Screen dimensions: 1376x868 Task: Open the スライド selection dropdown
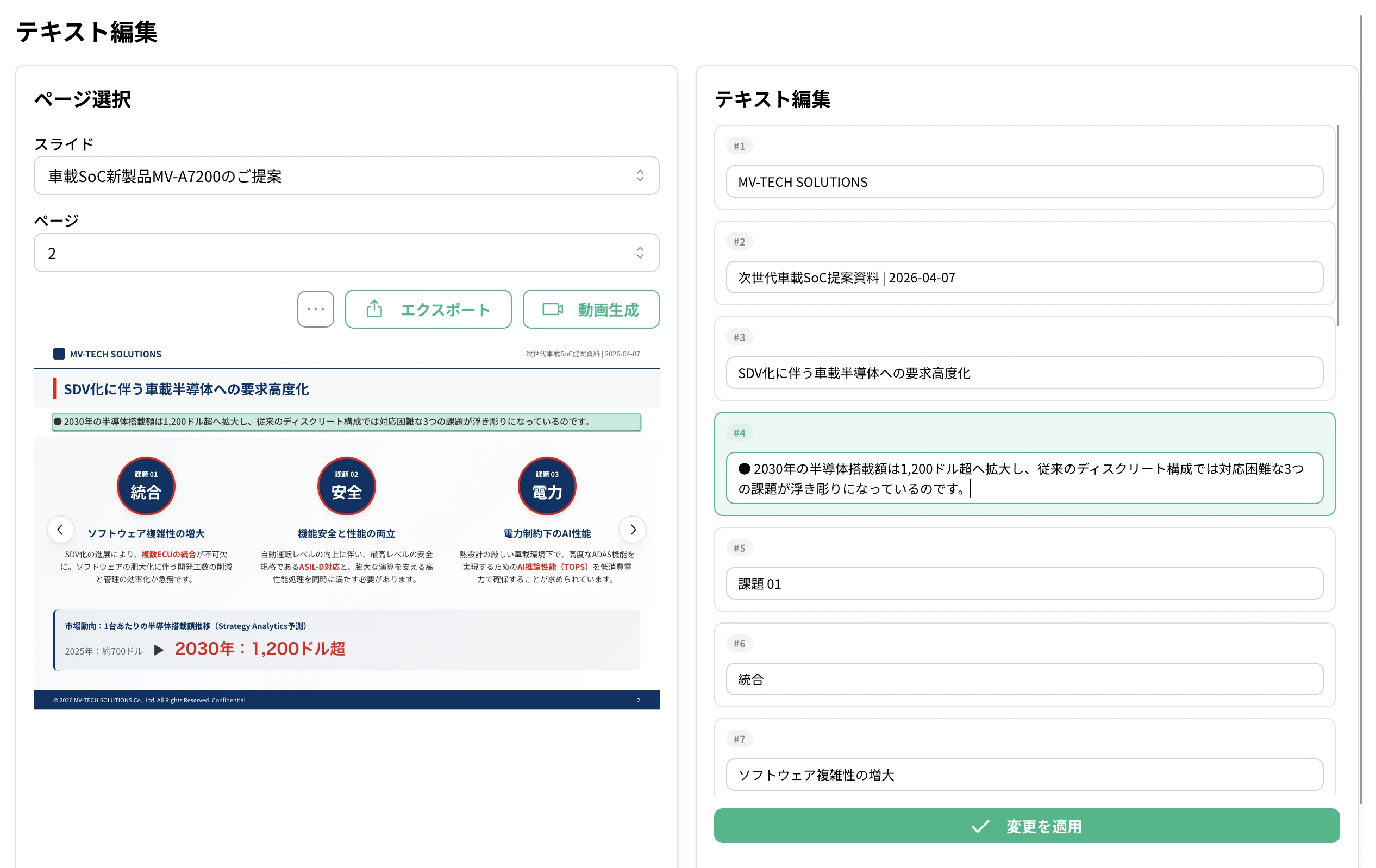pos(346,176)
